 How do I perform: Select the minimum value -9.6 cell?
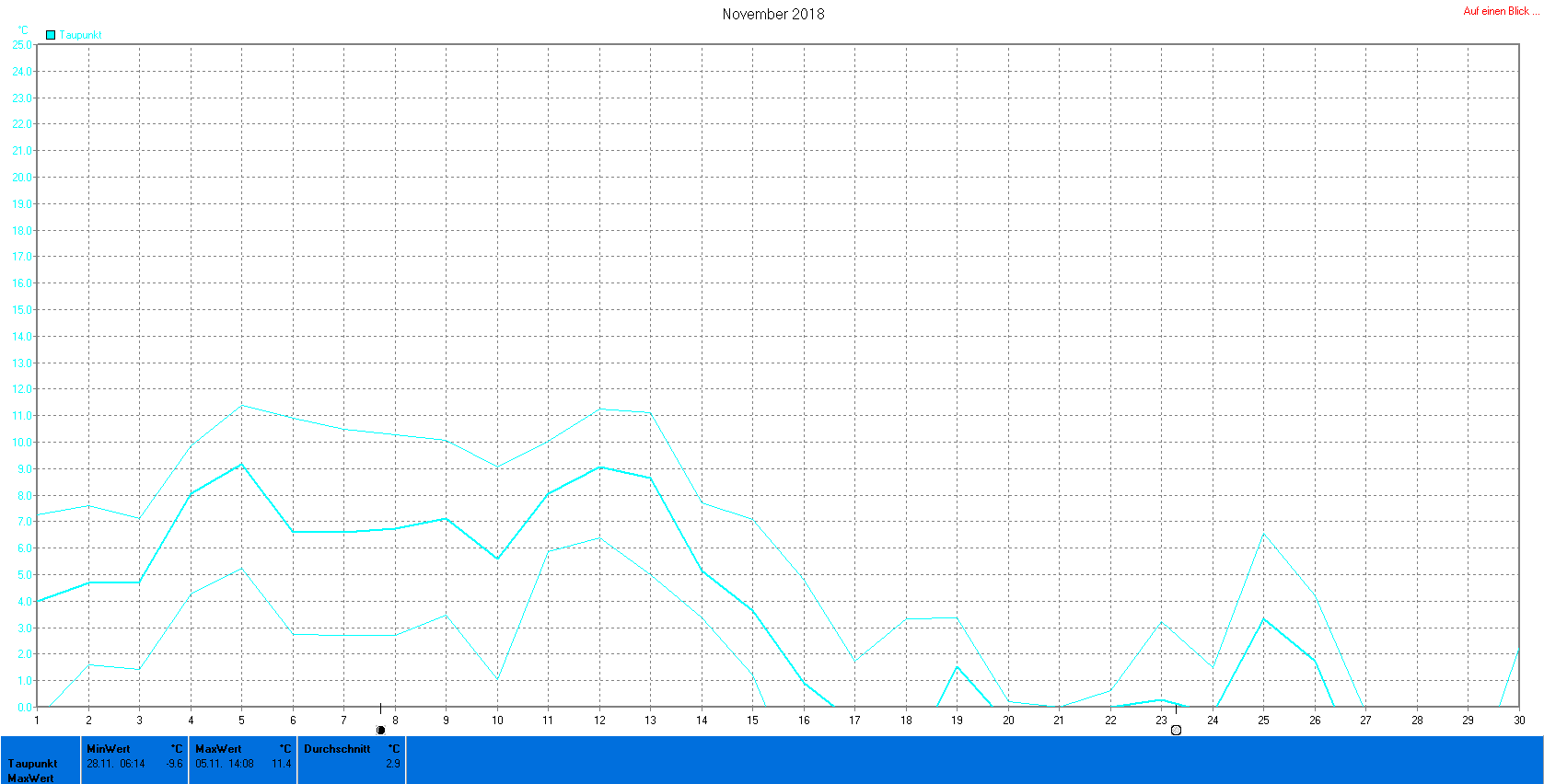pyautogui.click(x=174, y=764)
